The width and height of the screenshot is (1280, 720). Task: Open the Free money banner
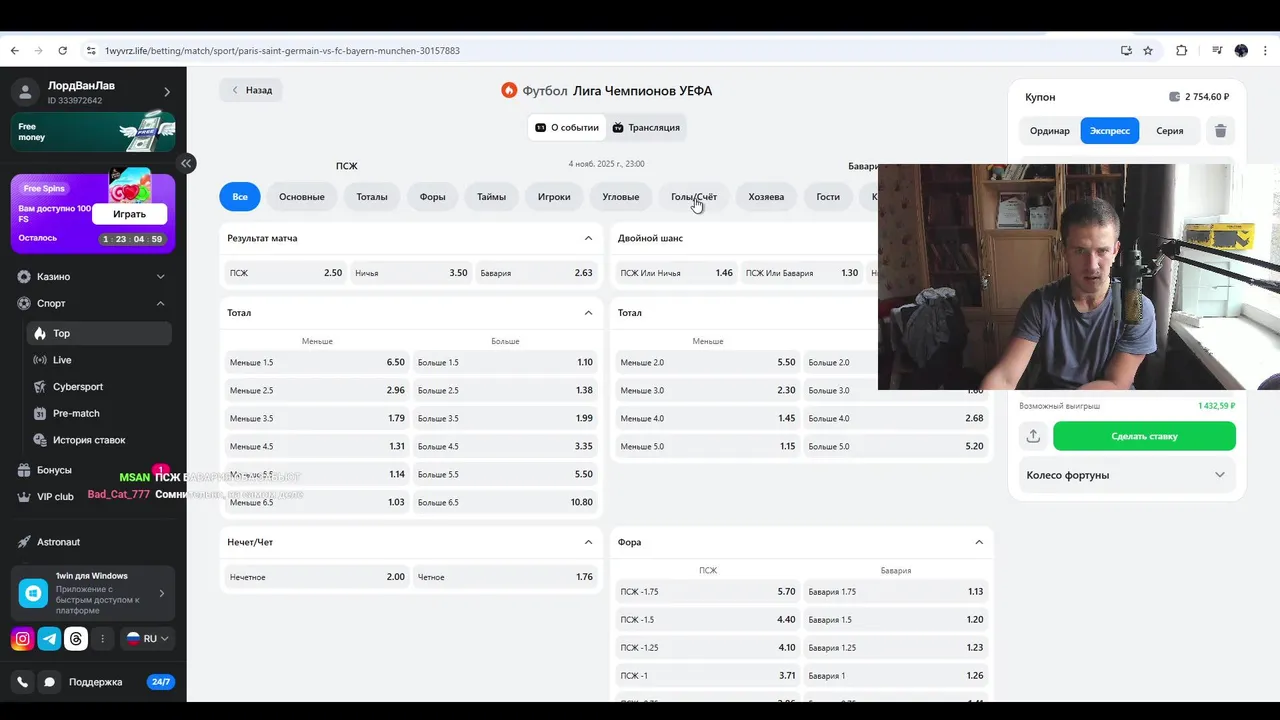click(x=93, y=132)
